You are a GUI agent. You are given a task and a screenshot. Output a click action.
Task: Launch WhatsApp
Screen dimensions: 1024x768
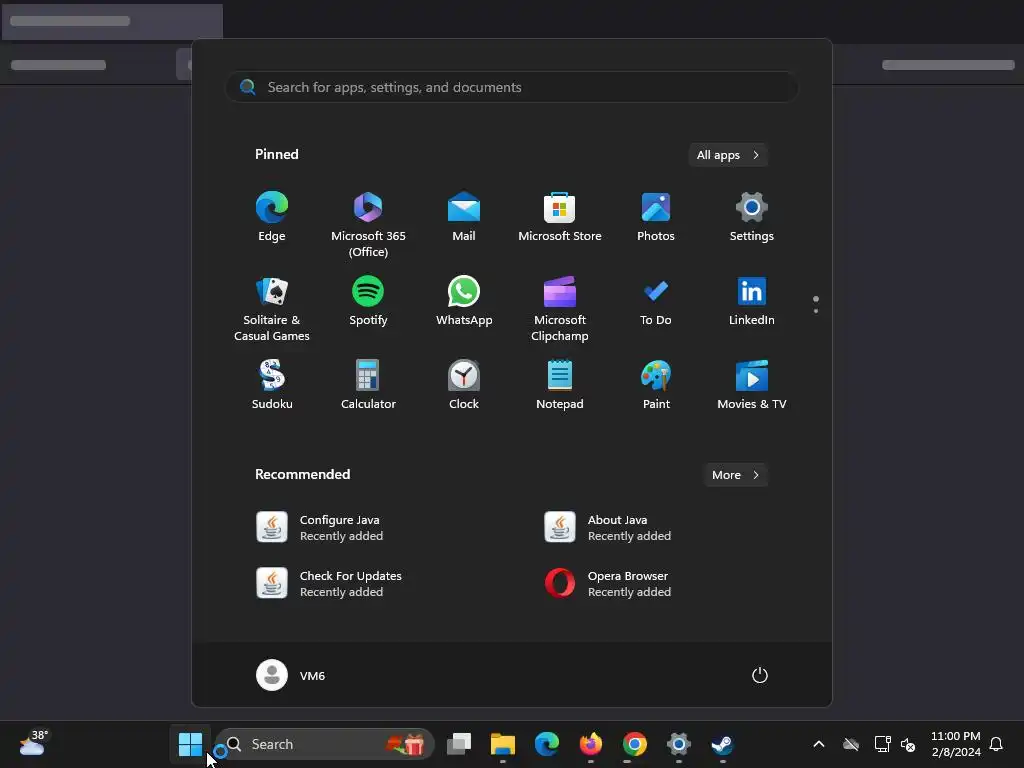tap(464, 302)
